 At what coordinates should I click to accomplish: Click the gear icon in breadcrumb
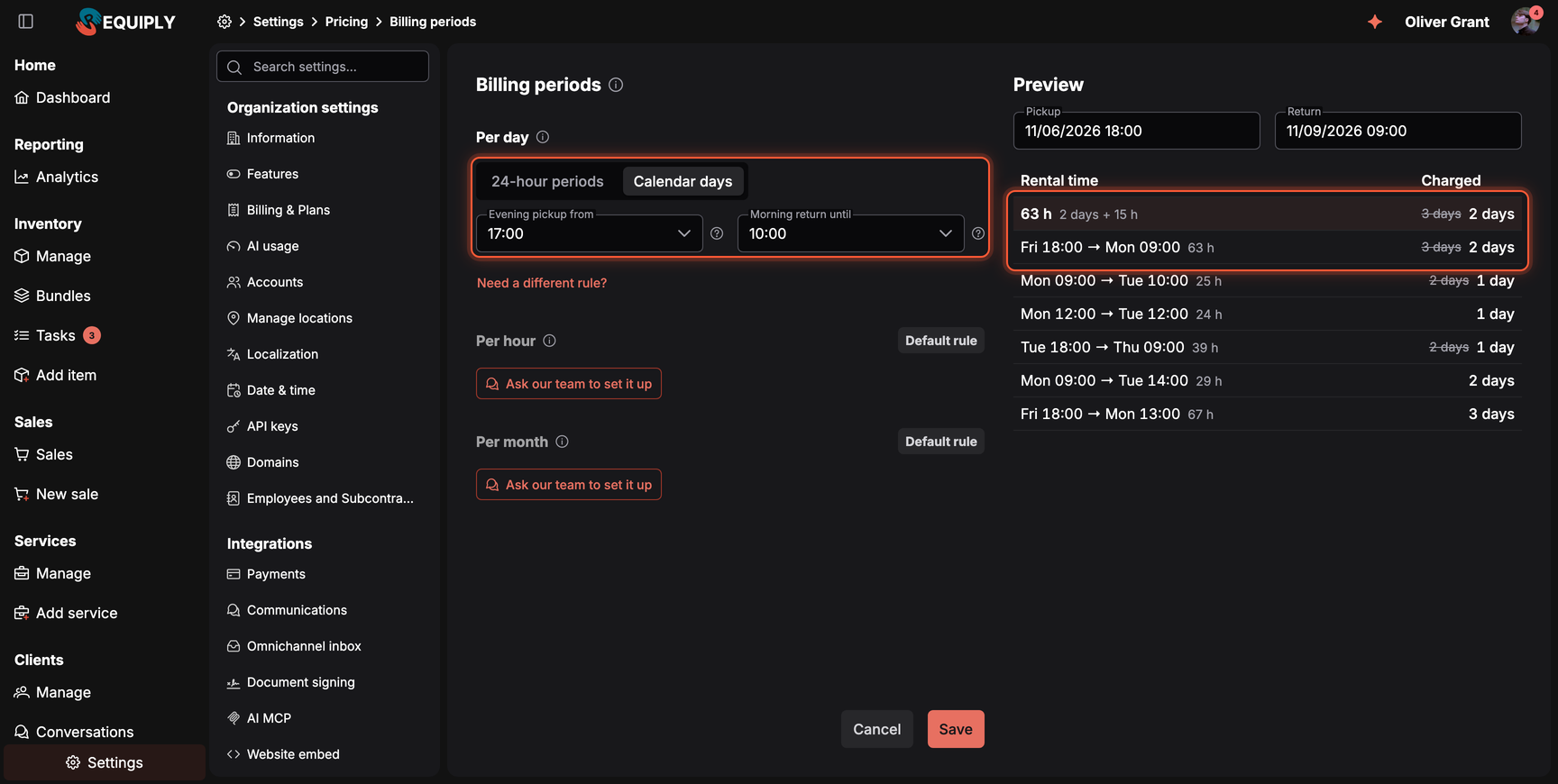[225, 22]
